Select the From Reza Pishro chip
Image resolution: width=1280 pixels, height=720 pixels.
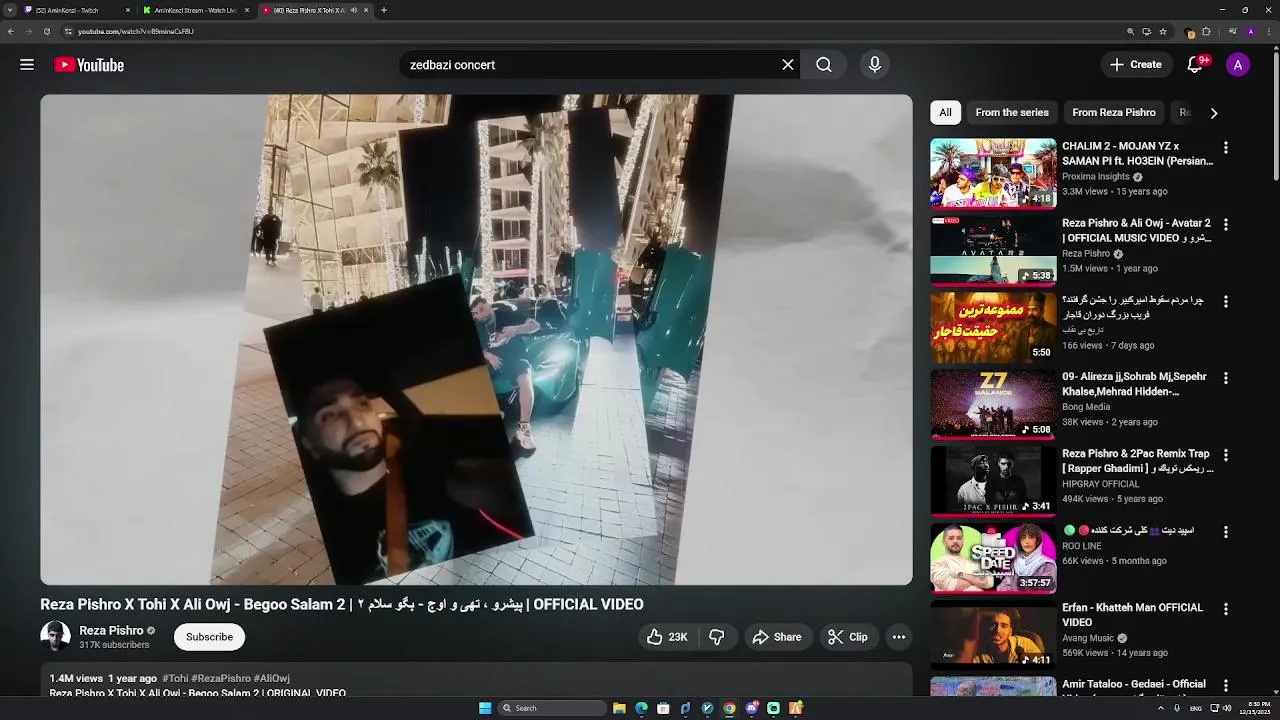coord(1114,112)
